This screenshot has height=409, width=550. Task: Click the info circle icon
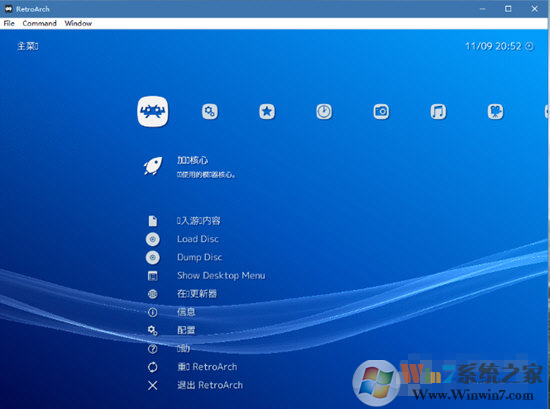pos(153,312)
